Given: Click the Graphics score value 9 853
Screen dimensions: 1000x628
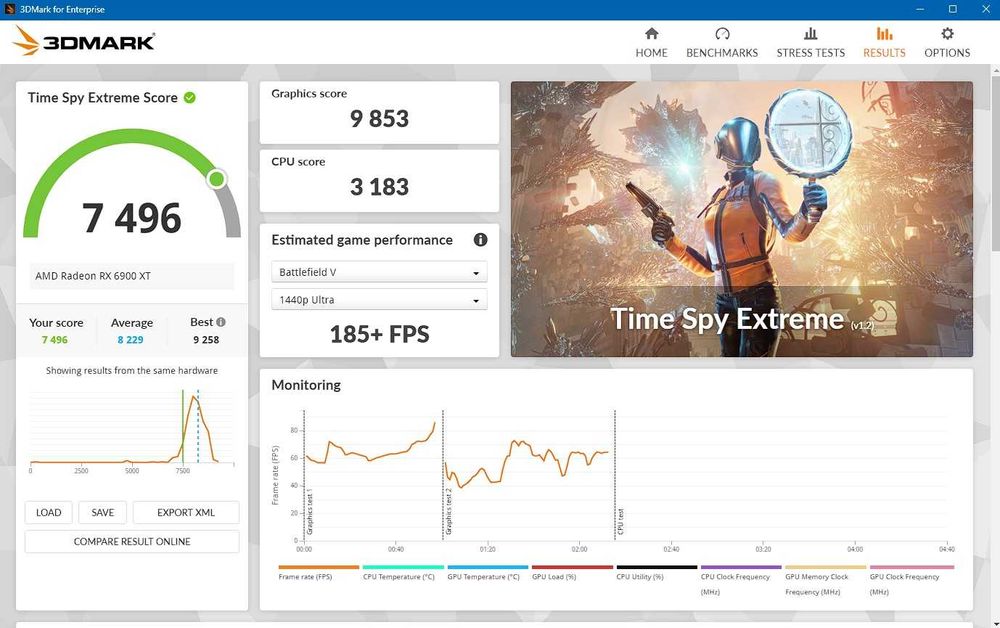Looking at the screenshot, I should (379, 119).
